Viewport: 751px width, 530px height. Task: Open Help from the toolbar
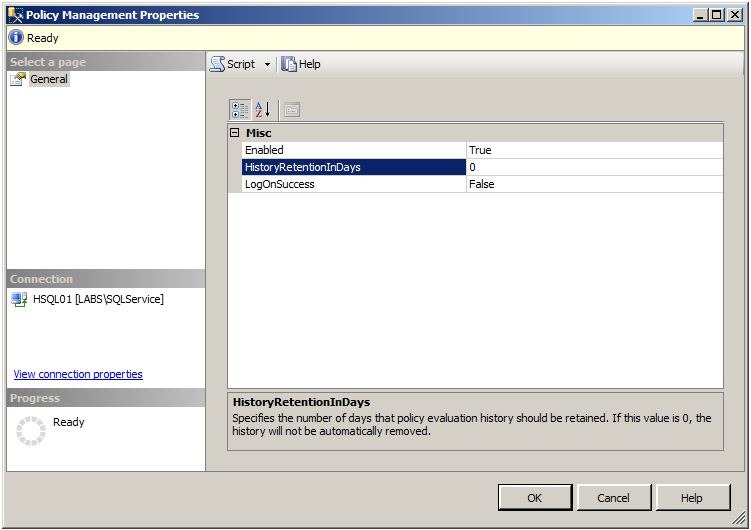click(301, 64)
